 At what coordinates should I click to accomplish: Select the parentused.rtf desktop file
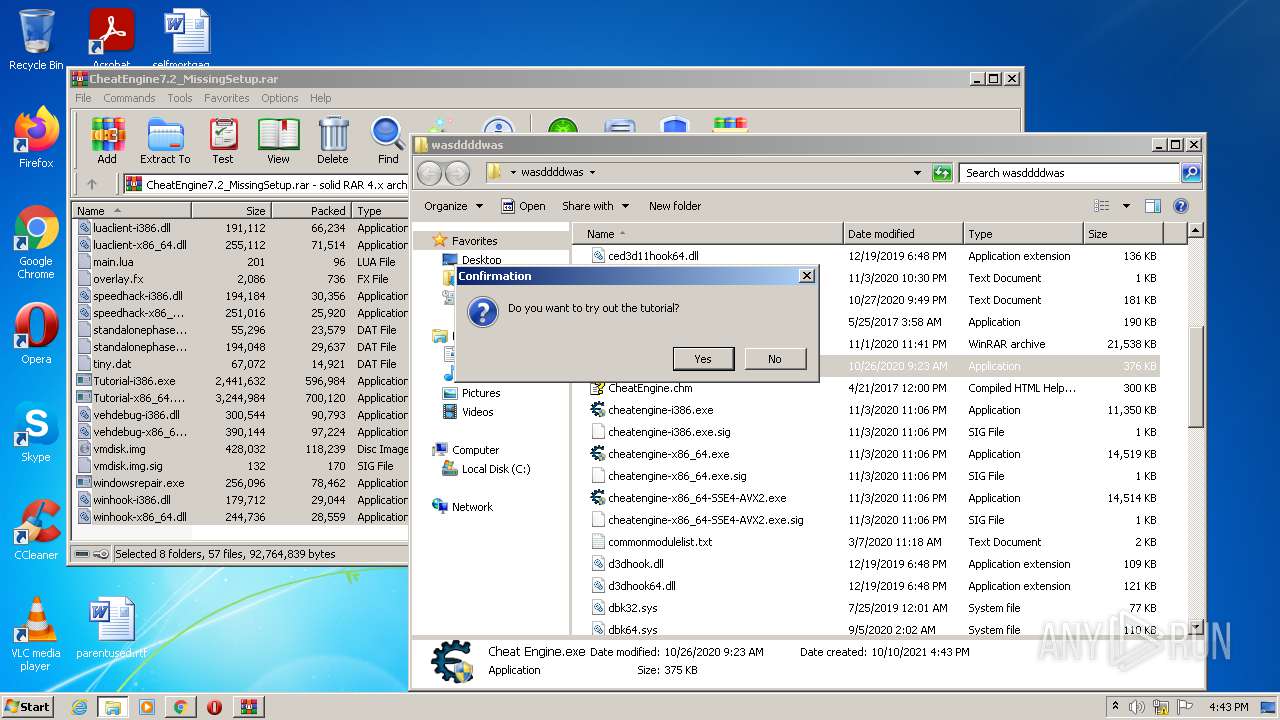coord(111,628)
